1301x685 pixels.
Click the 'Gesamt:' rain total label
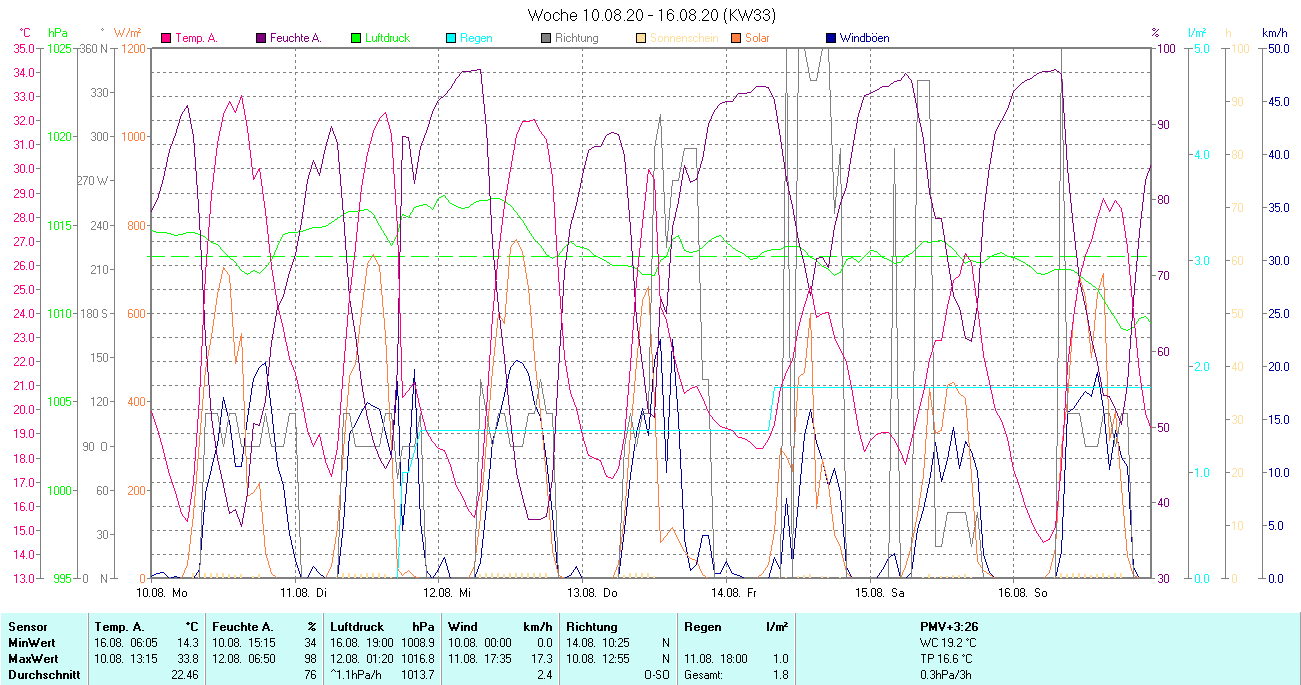pyautogui.click(x=704, y=675)
